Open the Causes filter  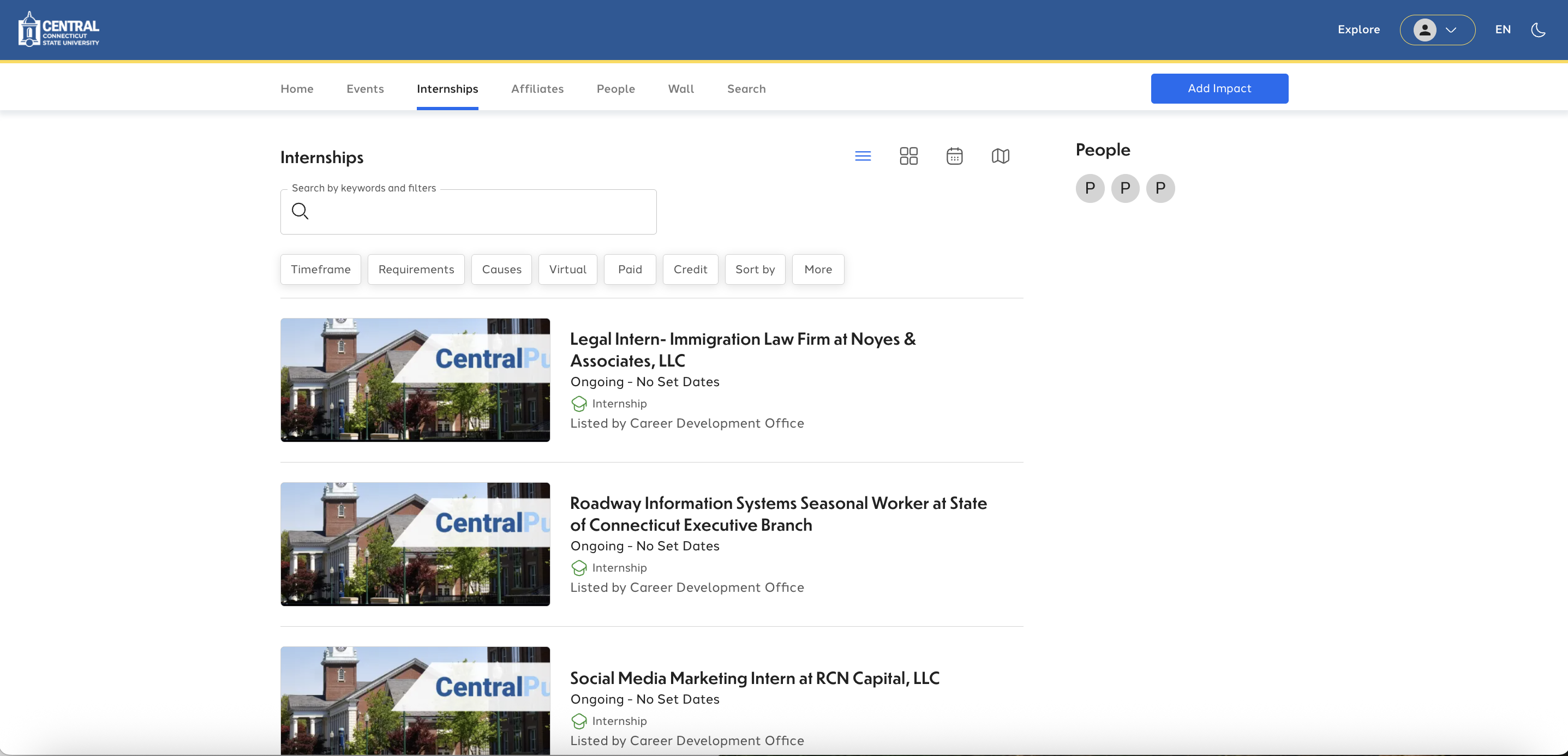click(501, 269)
